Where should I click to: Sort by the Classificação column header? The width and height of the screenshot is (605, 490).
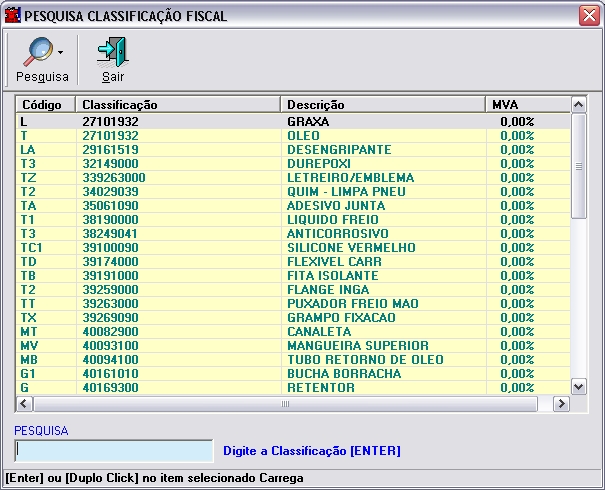pos(178,105)
